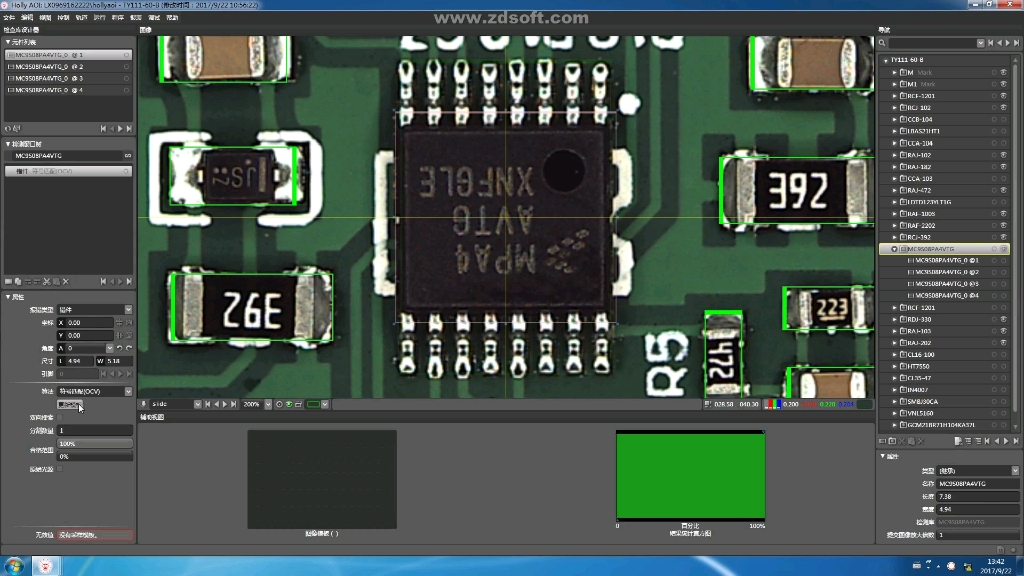Toggle the lowest checkbox in properties panel
The image size is (1024, 576).
coord(60,469)
